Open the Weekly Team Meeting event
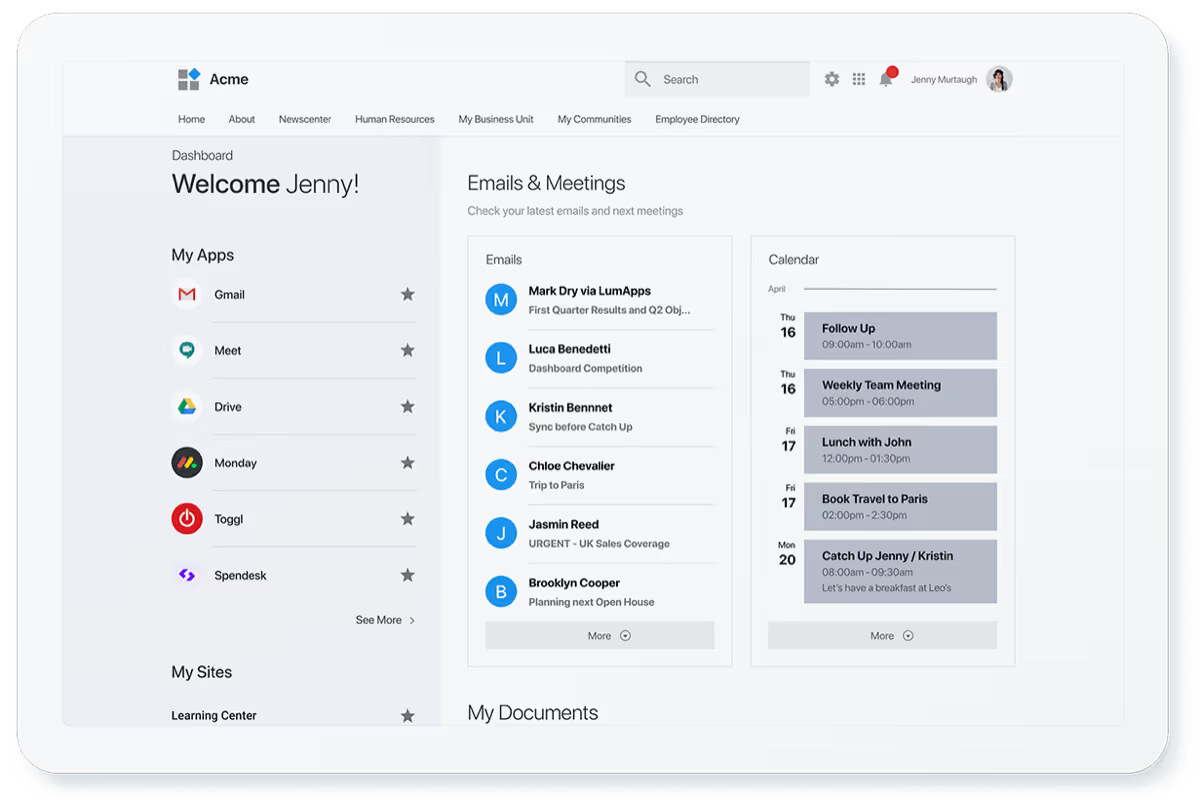 pos(900,393)
